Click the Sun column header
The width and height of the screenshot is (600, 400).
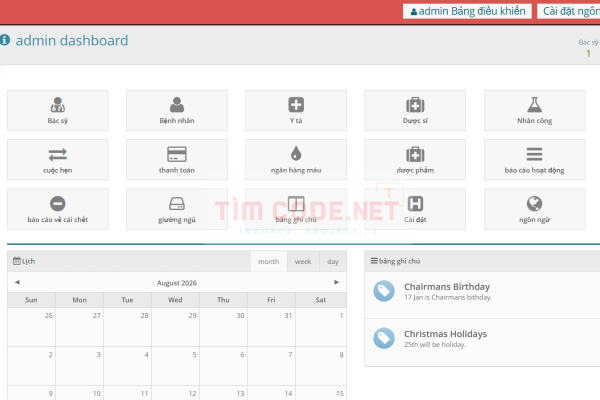[31, 300]
